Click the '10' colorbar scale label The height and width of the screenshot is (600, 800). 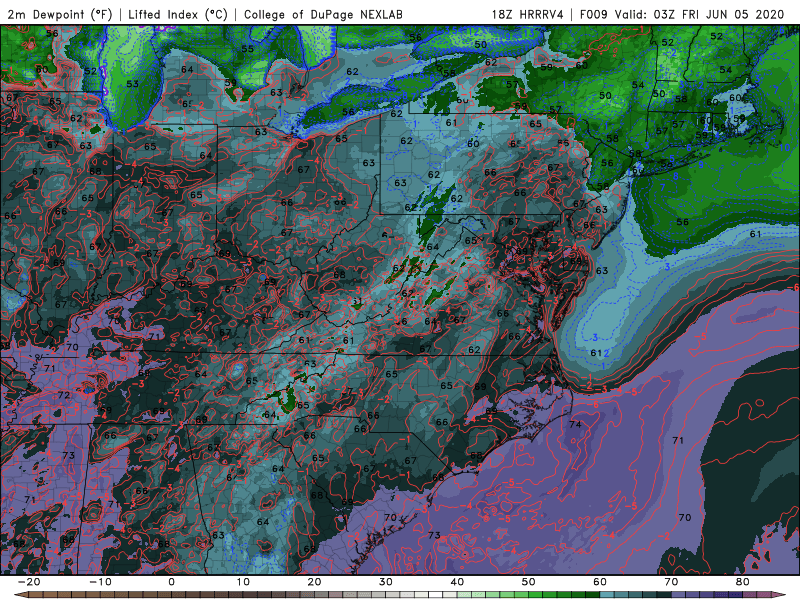(x=243, y=582)
